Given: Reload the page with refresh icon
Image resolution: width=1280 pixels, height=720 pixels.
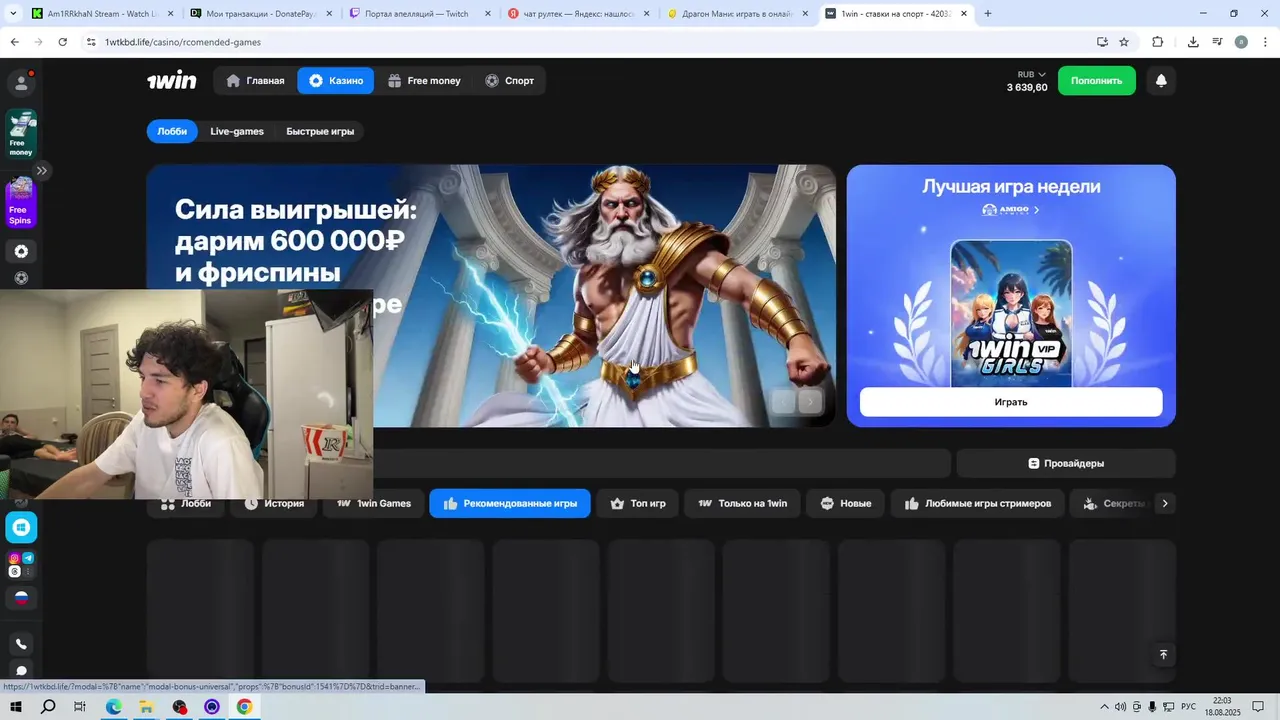Looking at the screenshot, I should point(62,42).
